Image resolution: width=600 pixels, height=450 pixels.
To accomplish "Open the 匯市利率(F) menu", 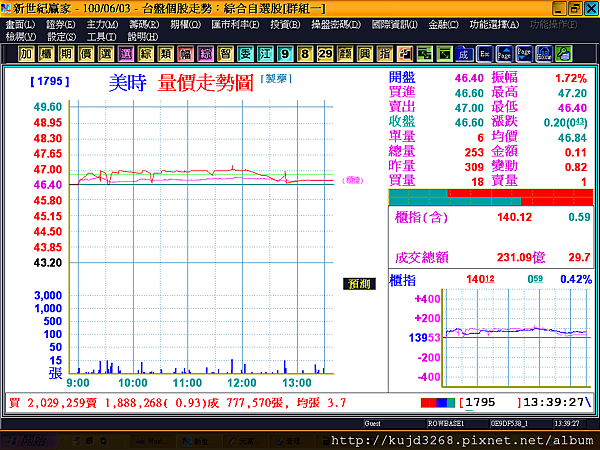I will click(235, 25).
